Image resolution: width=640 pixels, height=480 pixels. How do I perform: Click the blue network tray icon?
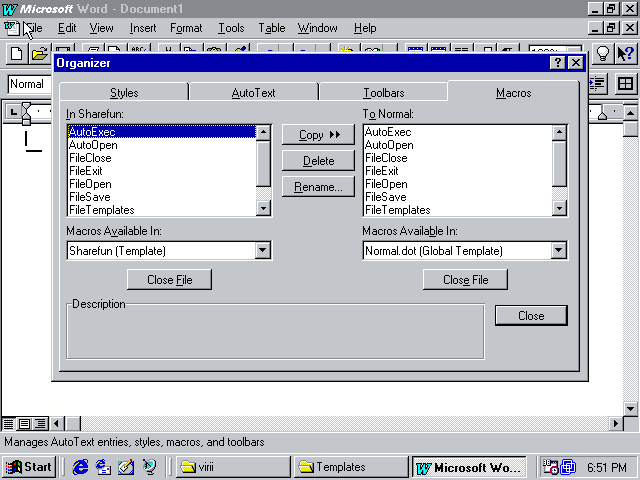[x=568, y=467]
